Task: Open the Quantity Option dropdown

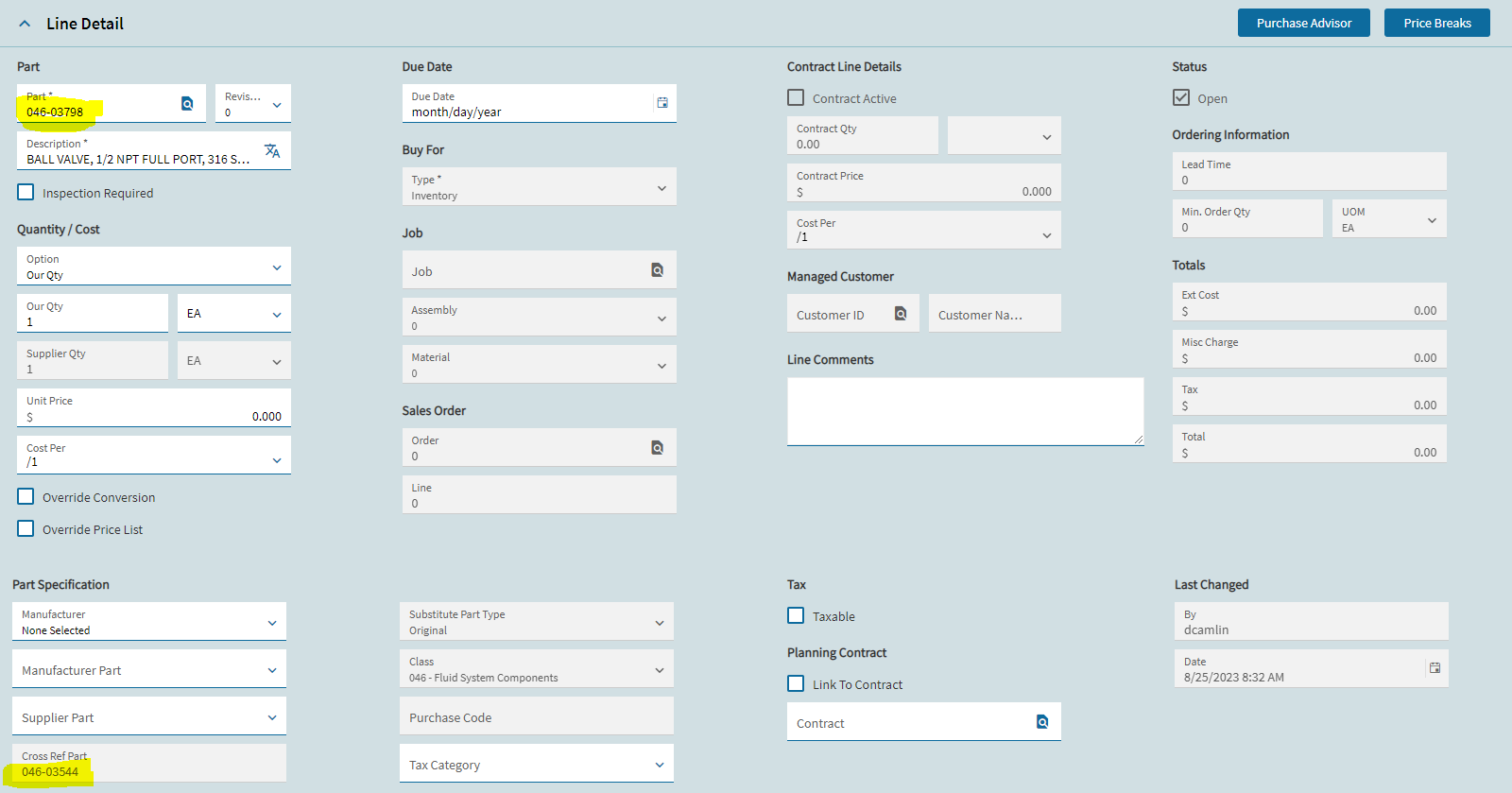Action: pyautogui.click(x=277, y=267)
